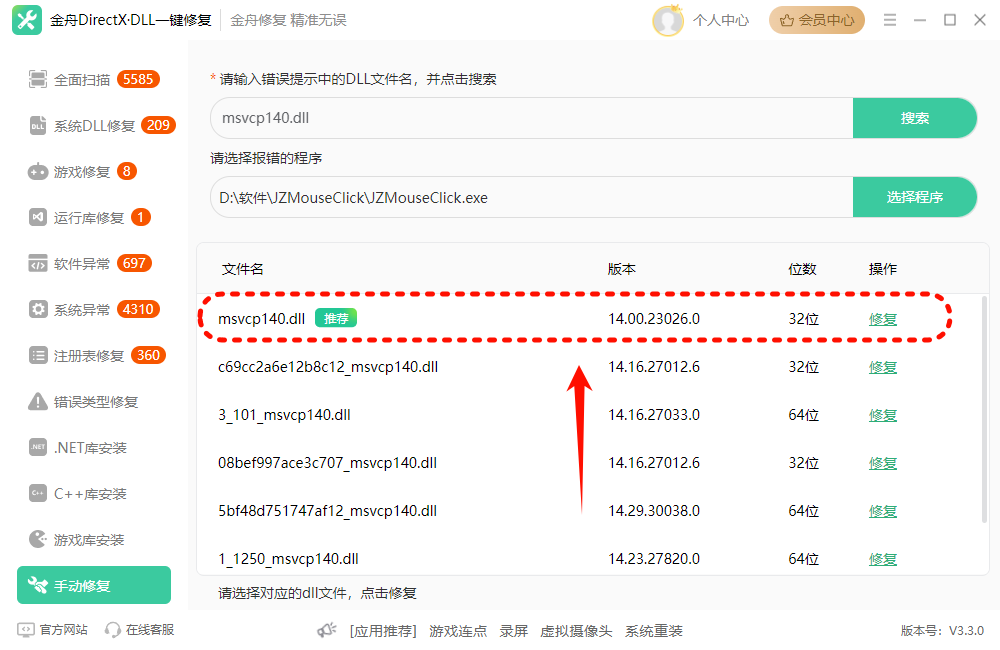Click the 文件名 column header
The width and height of the screenshot is (1000, 650).
click(242, 269)
